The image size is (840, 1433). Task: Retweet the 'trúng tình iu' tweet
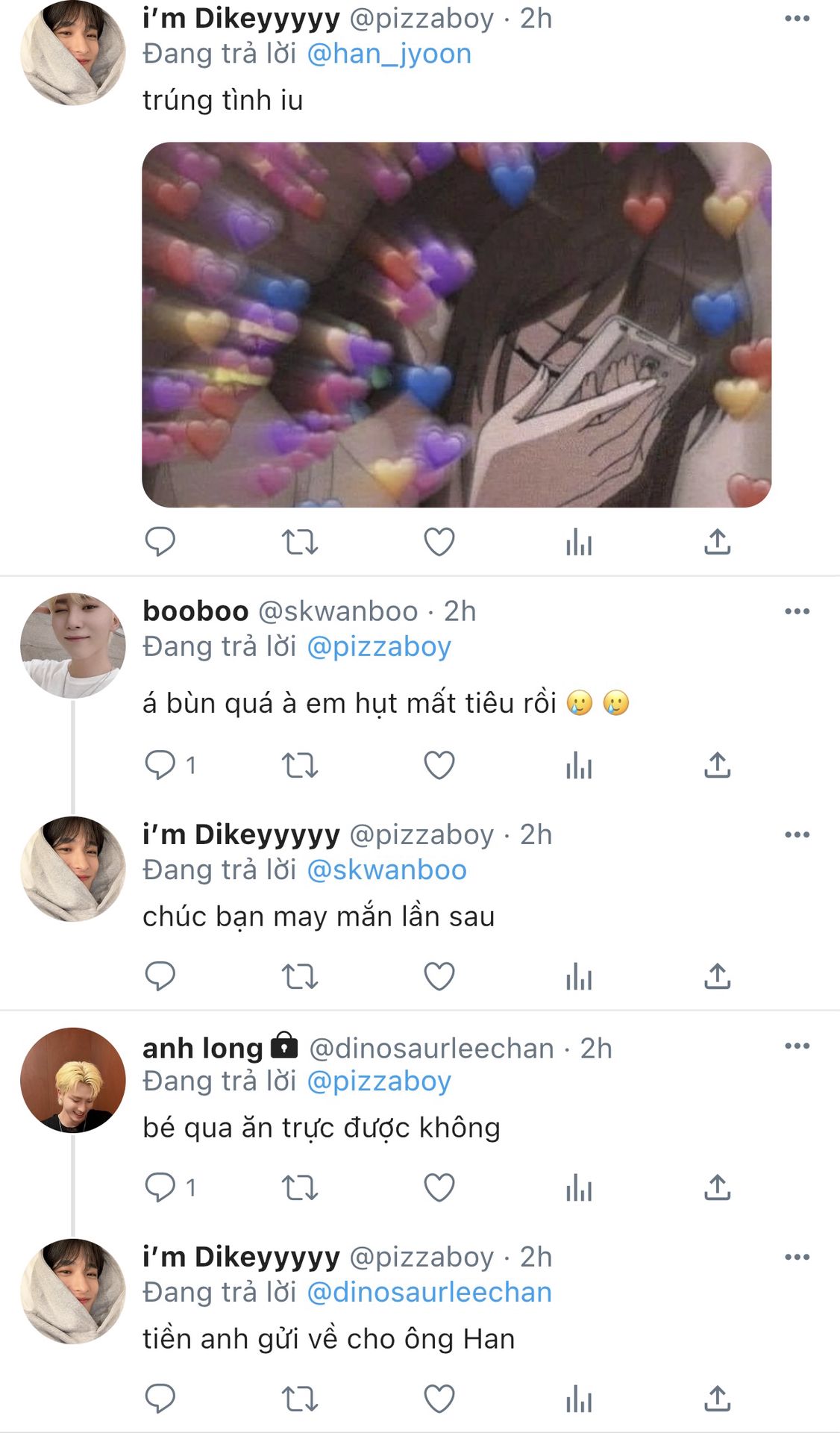300,542
